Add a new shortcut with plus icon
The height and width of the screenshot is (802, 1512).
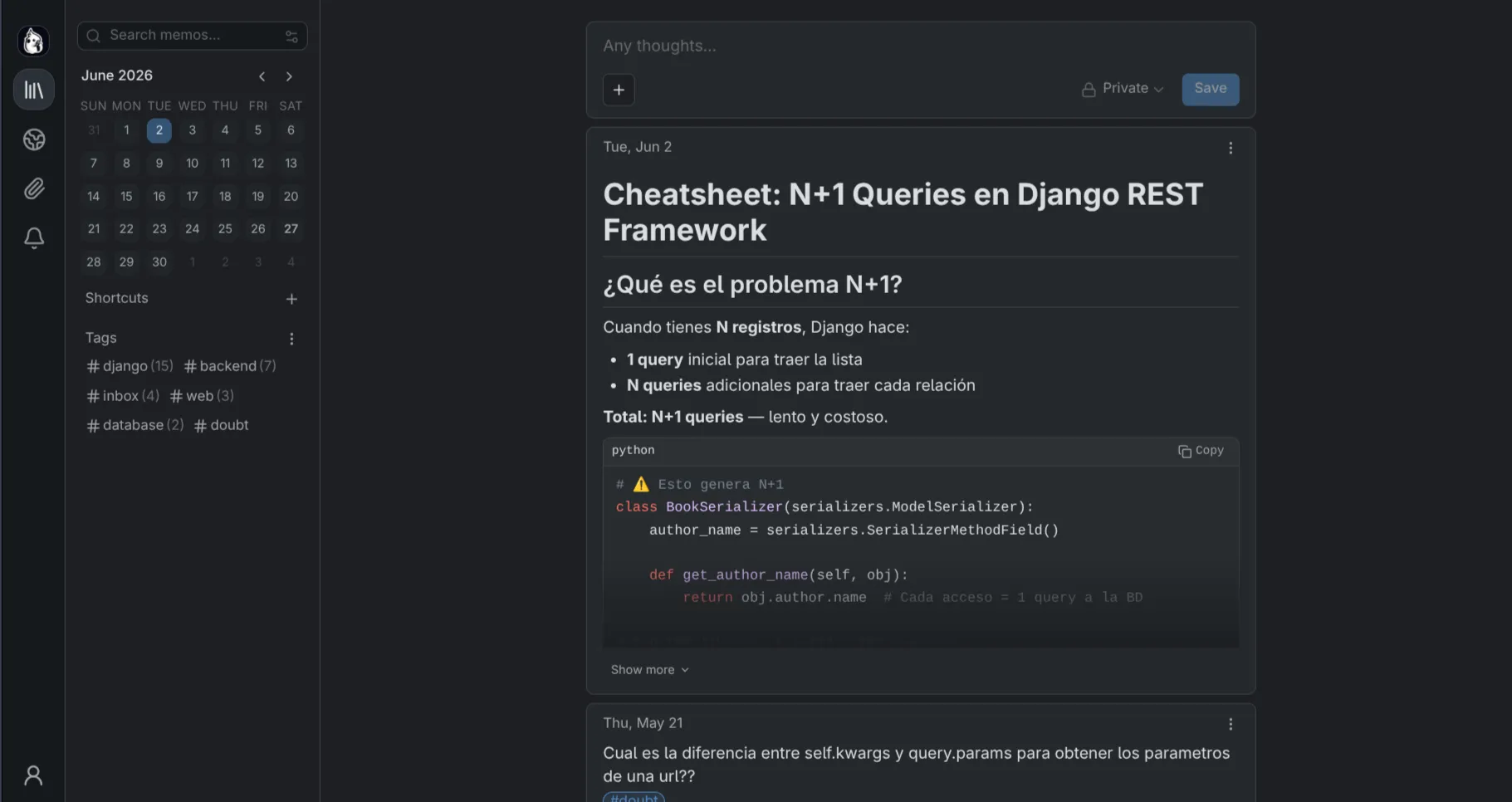[291, 299]
